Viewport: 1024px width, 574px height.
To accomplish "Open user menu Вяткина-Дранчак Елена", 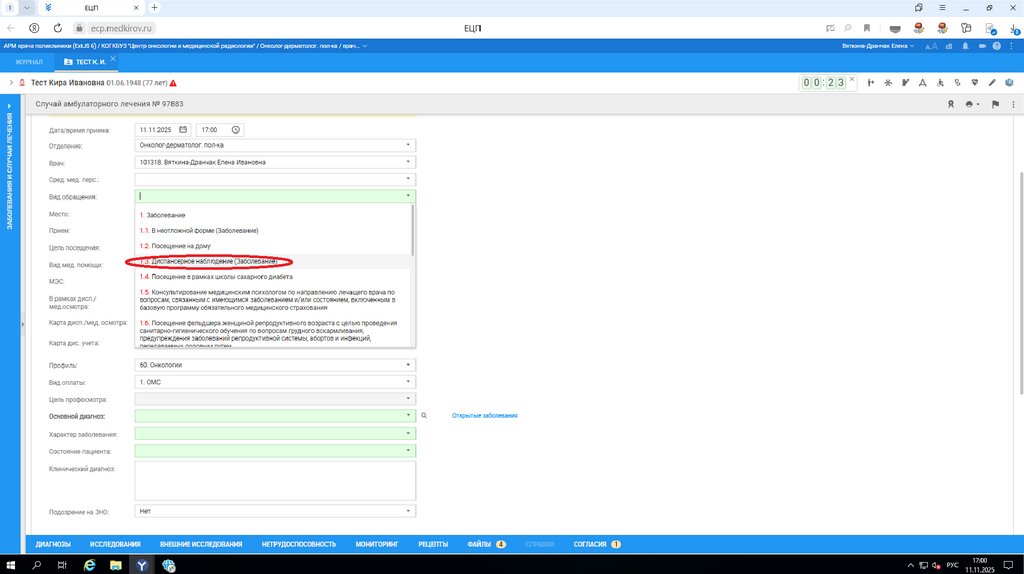I will (x=878, y=46).
